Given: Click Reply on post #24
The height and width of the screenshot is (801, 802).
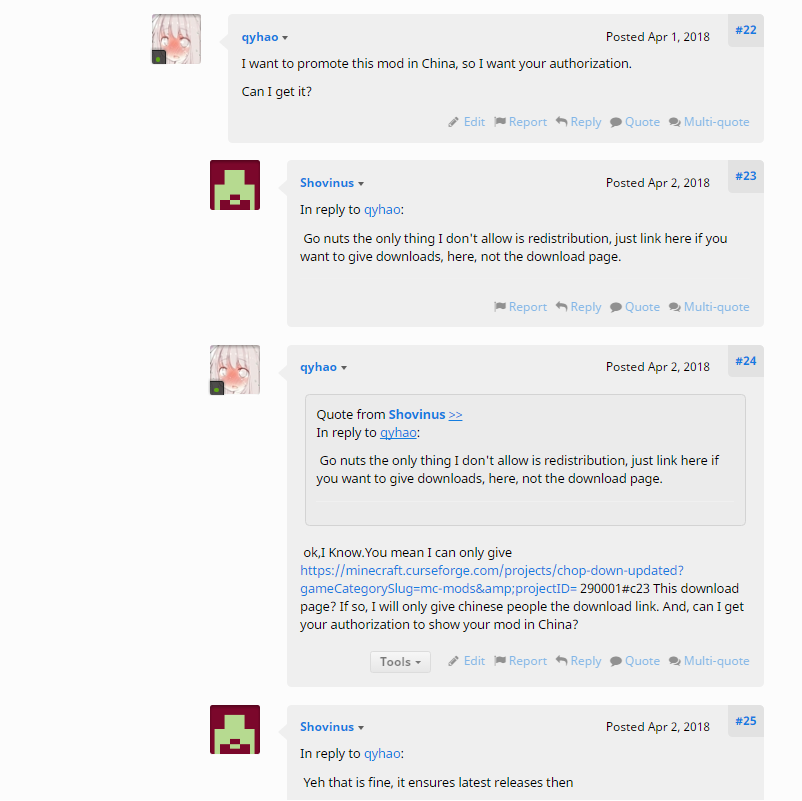Looking at the screenshot, I should pos(579,661).
